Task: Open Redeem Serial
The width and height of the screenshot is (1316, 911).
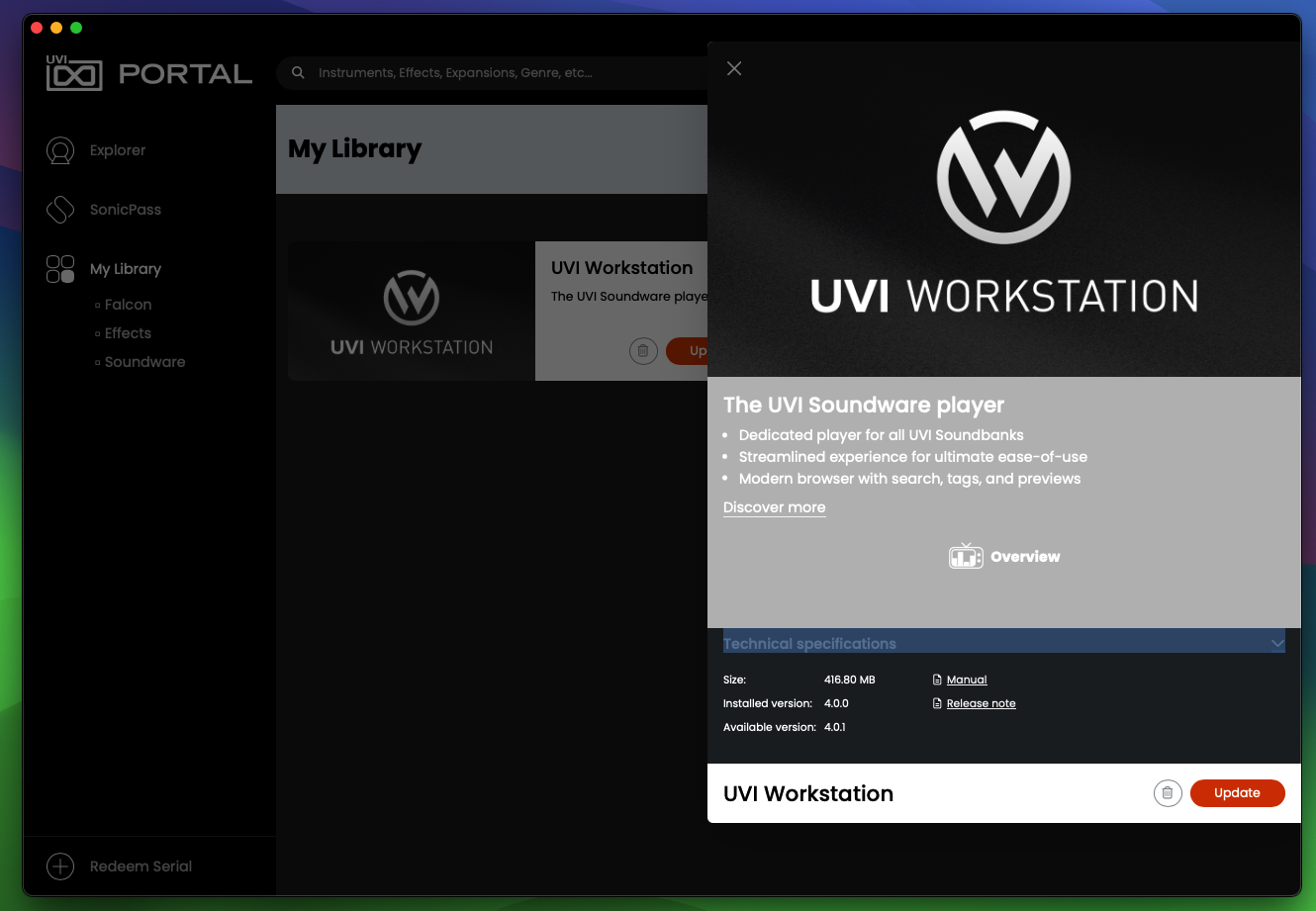Action: pyautogui.click(x=141, y=866)
